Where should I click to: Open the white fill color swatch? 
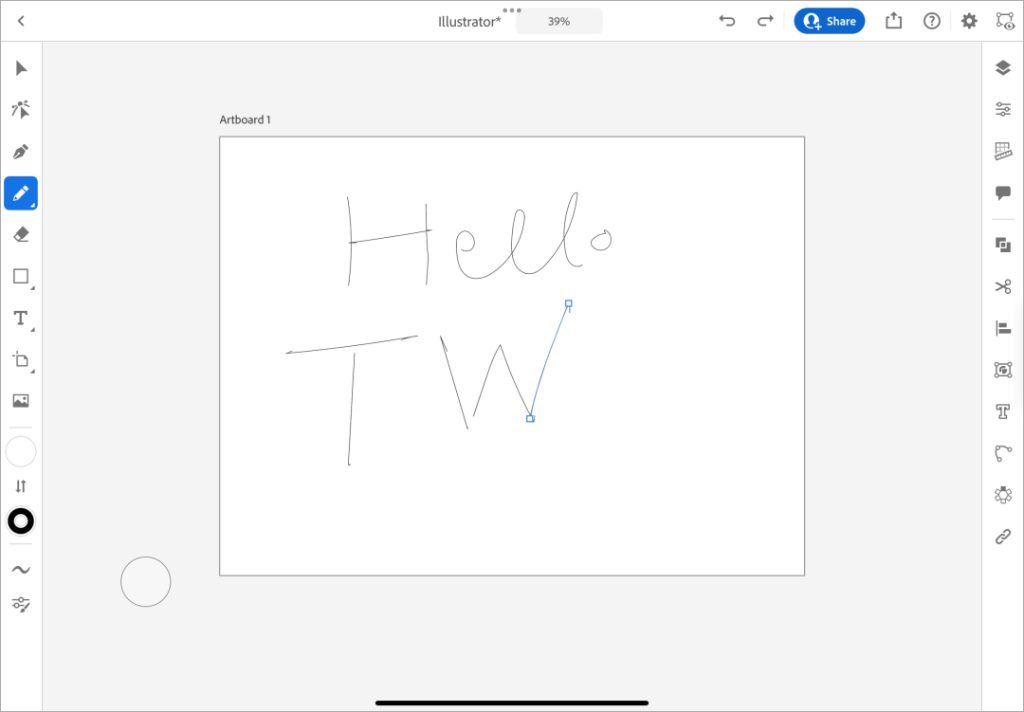click(21, 452)
